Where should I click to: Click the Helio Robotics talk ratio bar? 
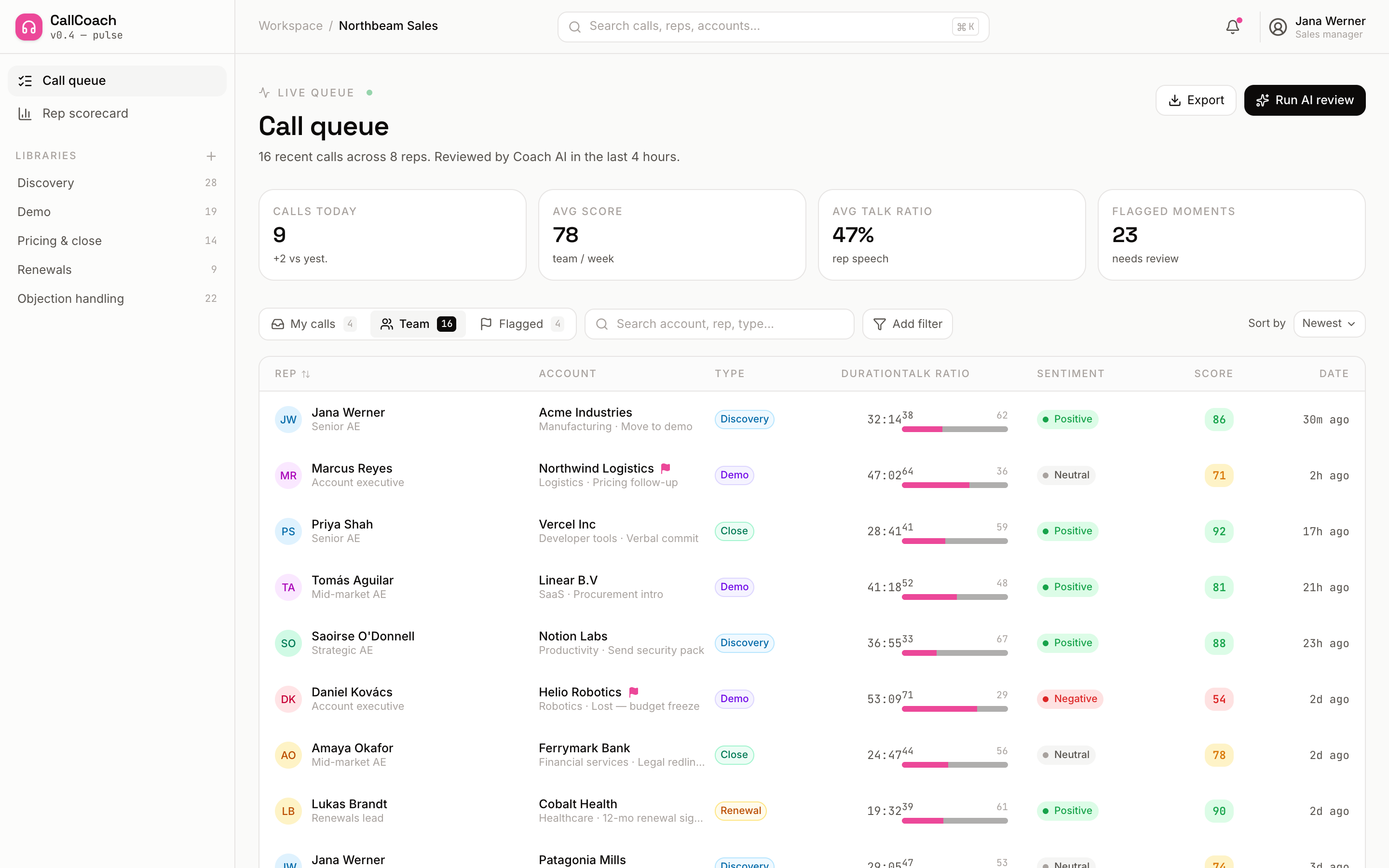coord(954,709)
